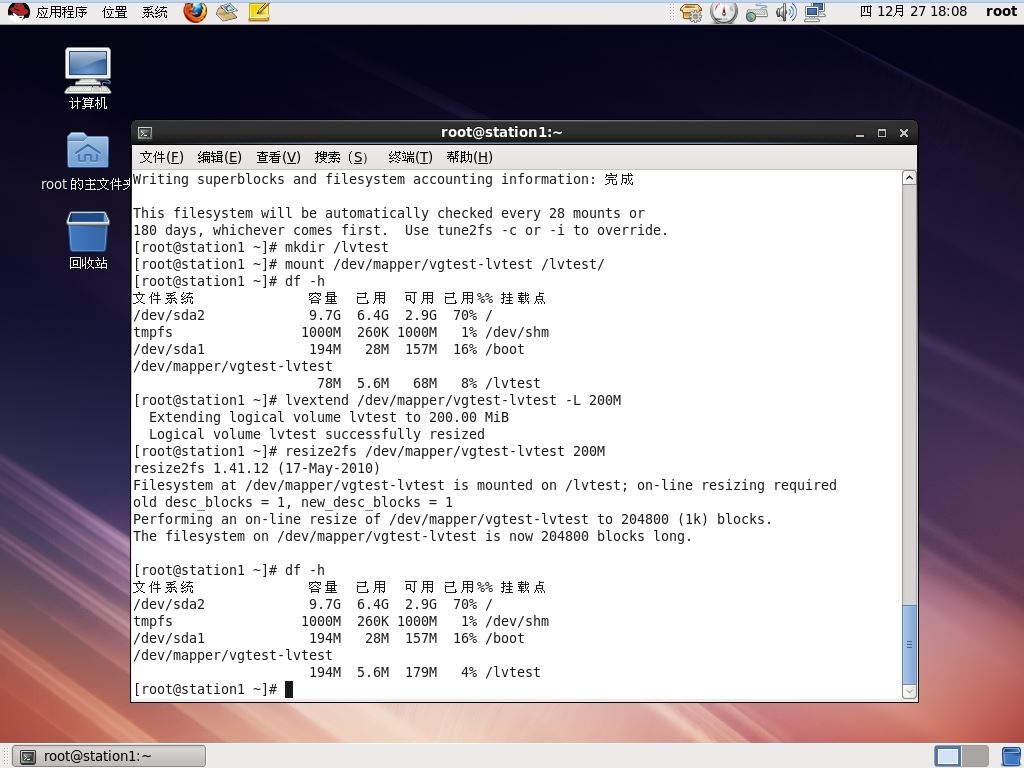Click 'is now 204800 blocks long' line

(412, 536)
